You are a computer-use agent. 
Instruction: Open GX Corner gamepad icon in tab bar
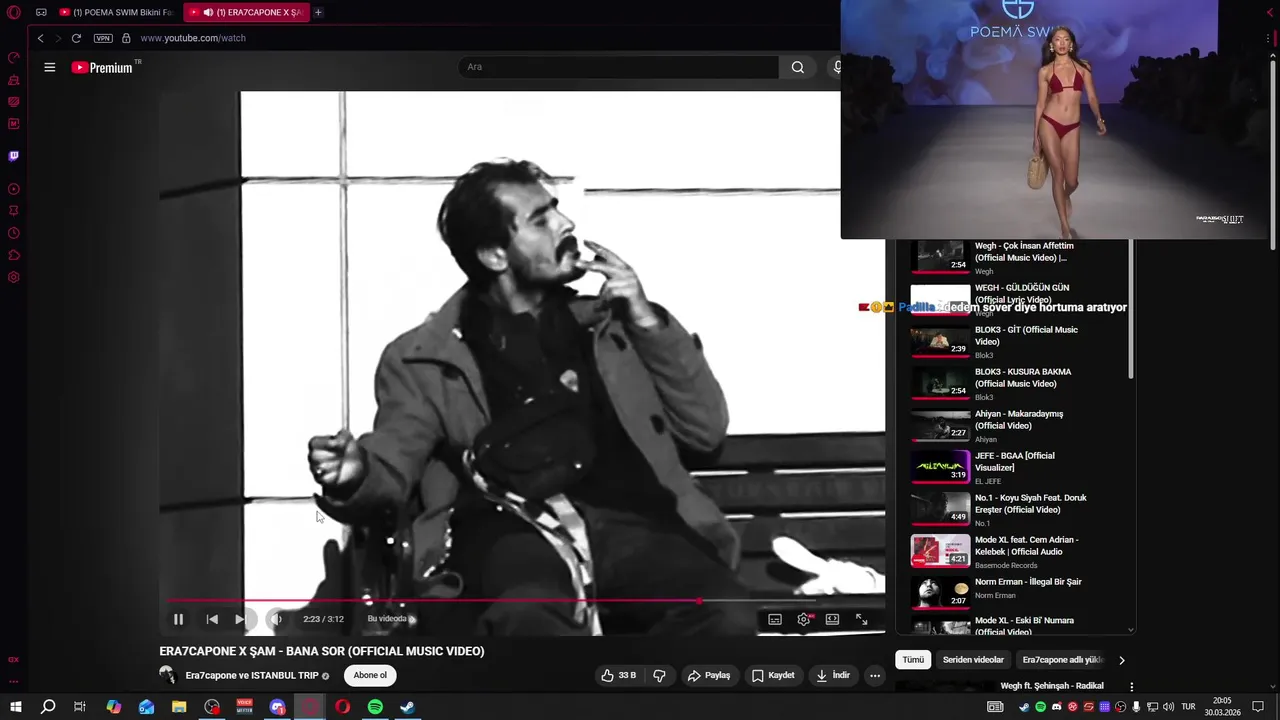(x=41, y=13)
